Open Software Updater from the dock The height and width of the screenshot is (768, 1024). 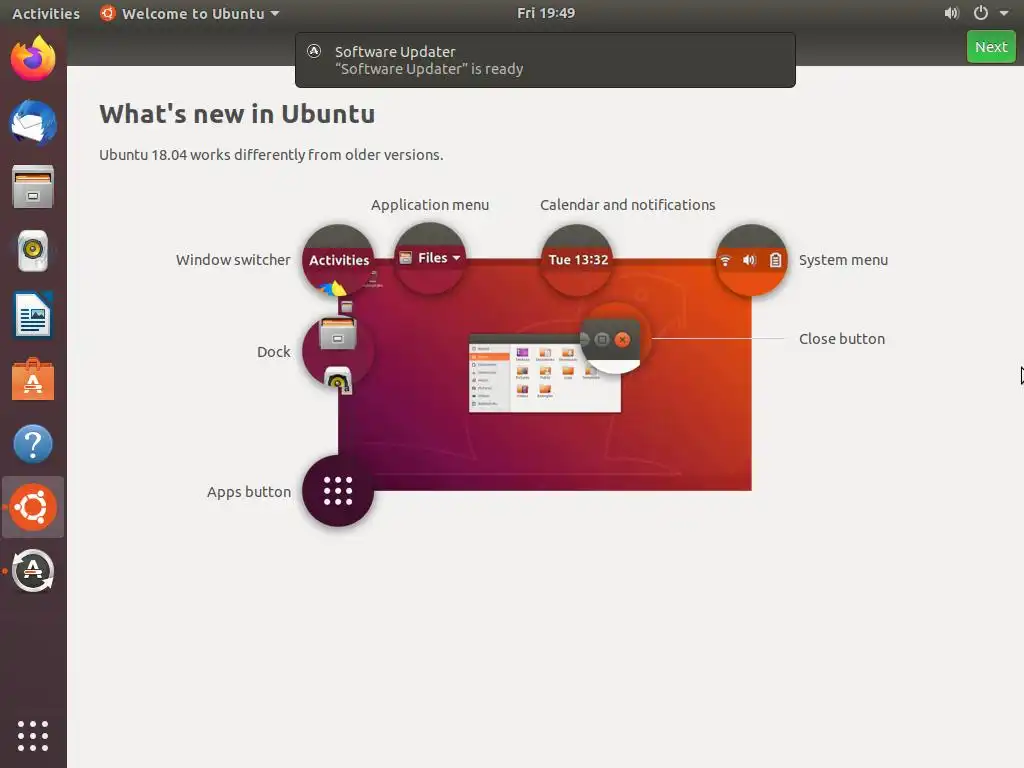33,571
